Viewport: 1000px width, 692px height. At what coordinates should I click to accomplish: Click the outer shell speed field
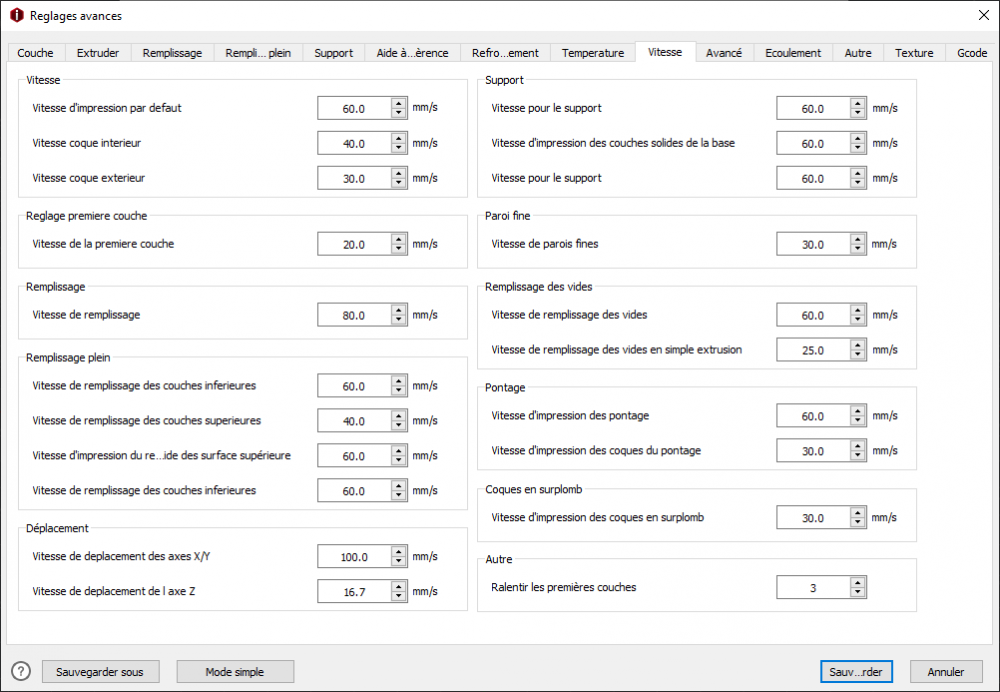(x=354, y=179)
